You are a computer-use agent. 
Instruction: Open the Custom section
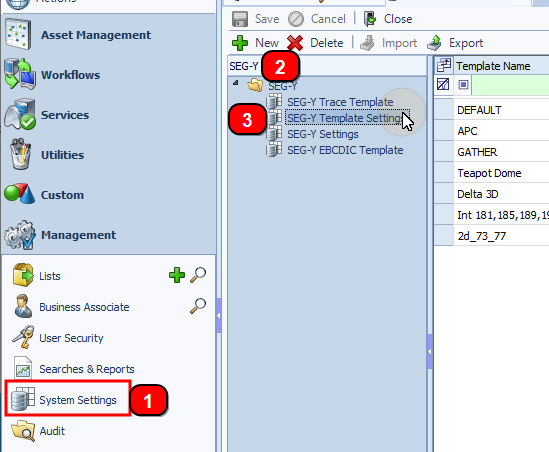click(62, 195)
